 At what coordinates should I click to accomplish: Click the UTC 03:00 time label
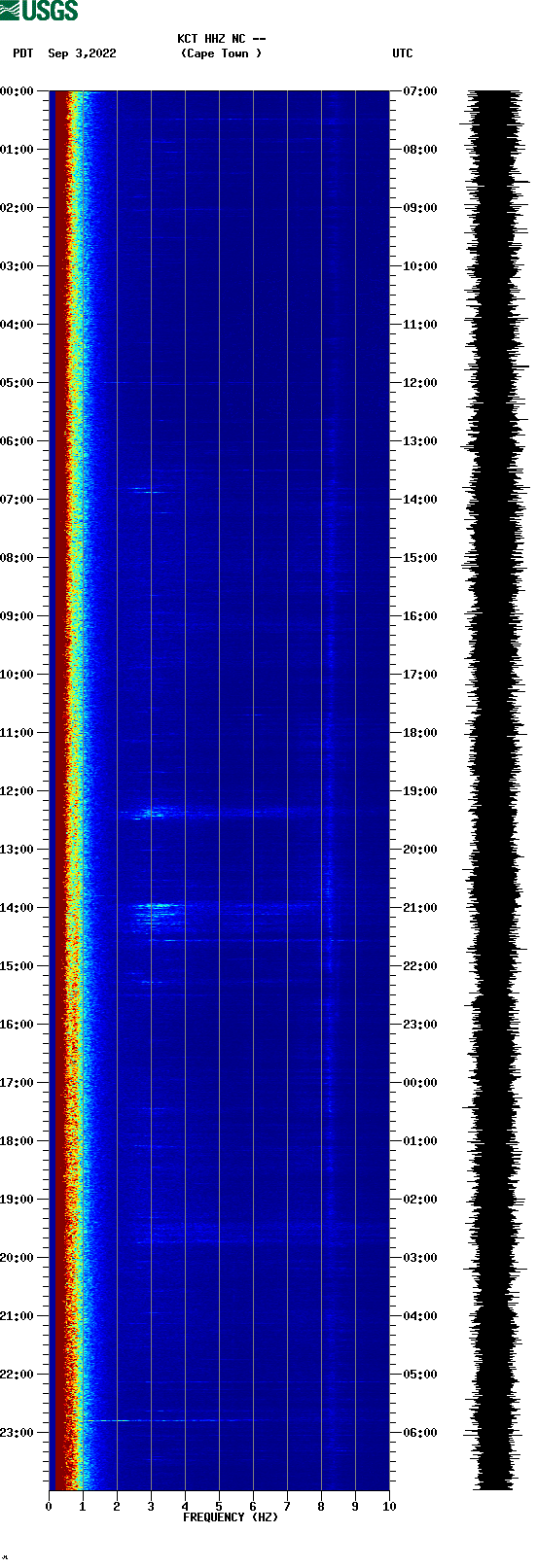tap(420, 1258)
